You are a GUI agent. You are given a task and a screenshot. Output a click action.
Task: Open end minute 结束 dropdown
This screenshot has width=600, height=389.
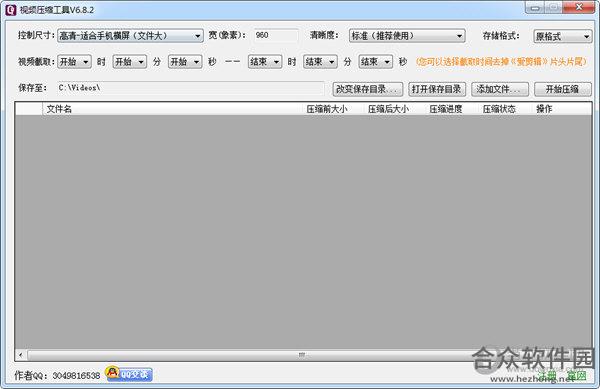(320, 62)
